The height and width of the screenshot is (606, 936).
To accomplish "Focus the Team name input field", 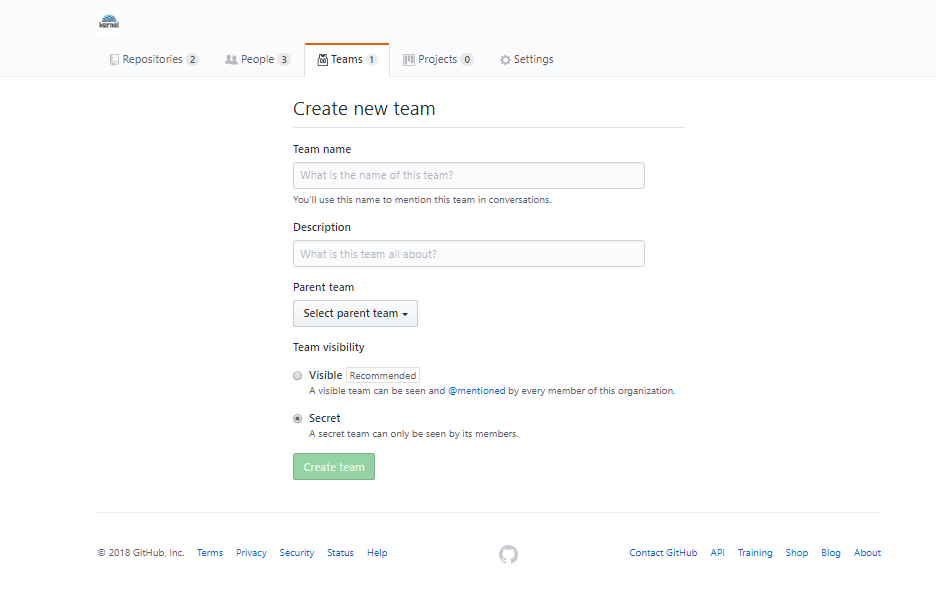I will (468, 176).
